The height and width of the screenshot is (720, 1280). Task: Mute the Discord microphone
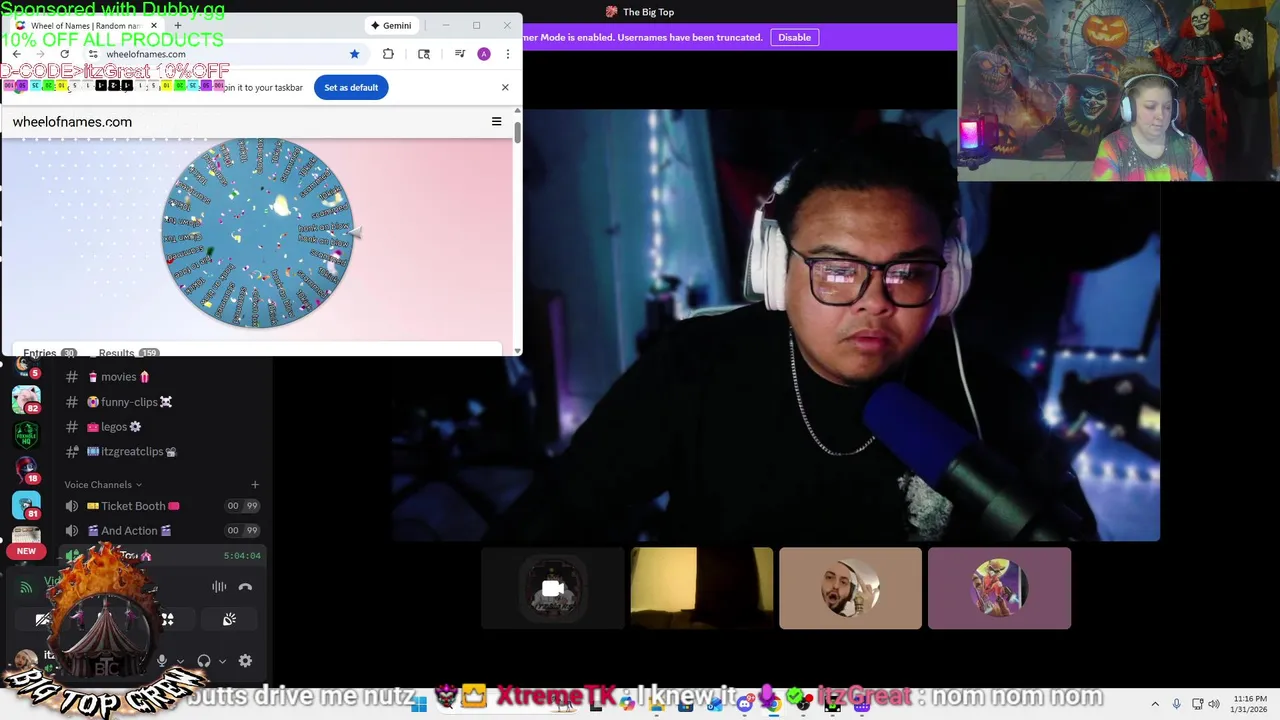(x=162, y=661)
